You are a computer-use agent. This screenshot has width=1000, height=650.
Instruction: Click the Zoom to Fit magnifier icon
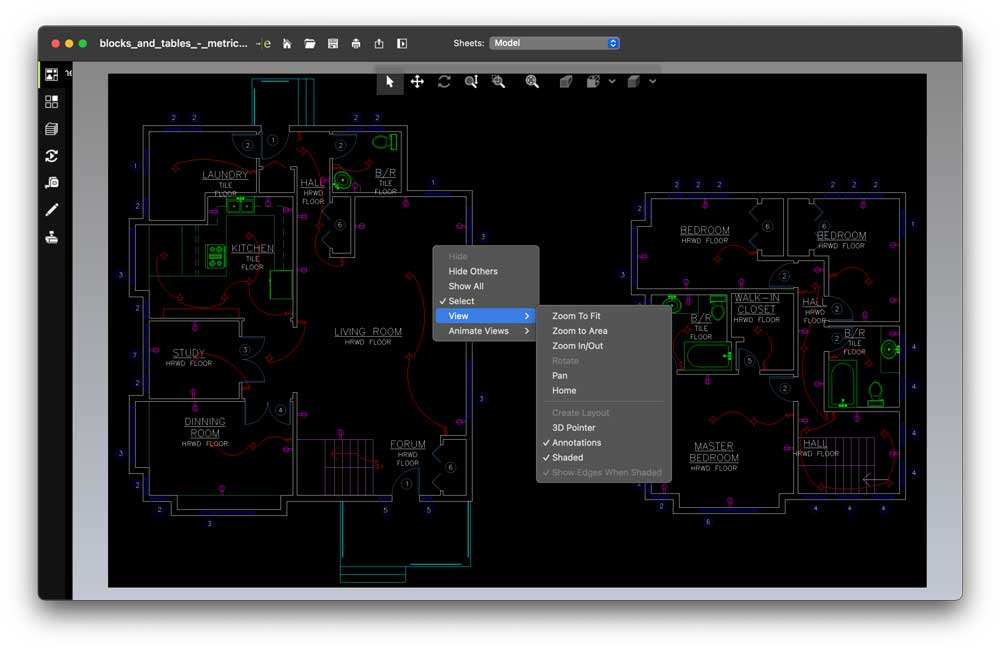point(532,82)
